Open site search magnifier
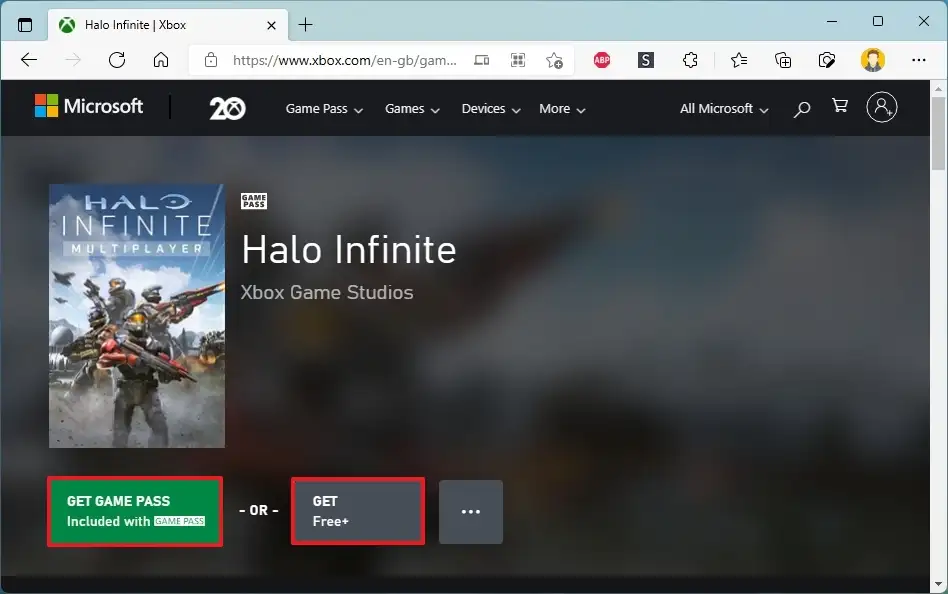The width and height of the screenshot is (948, 594). 802,109
